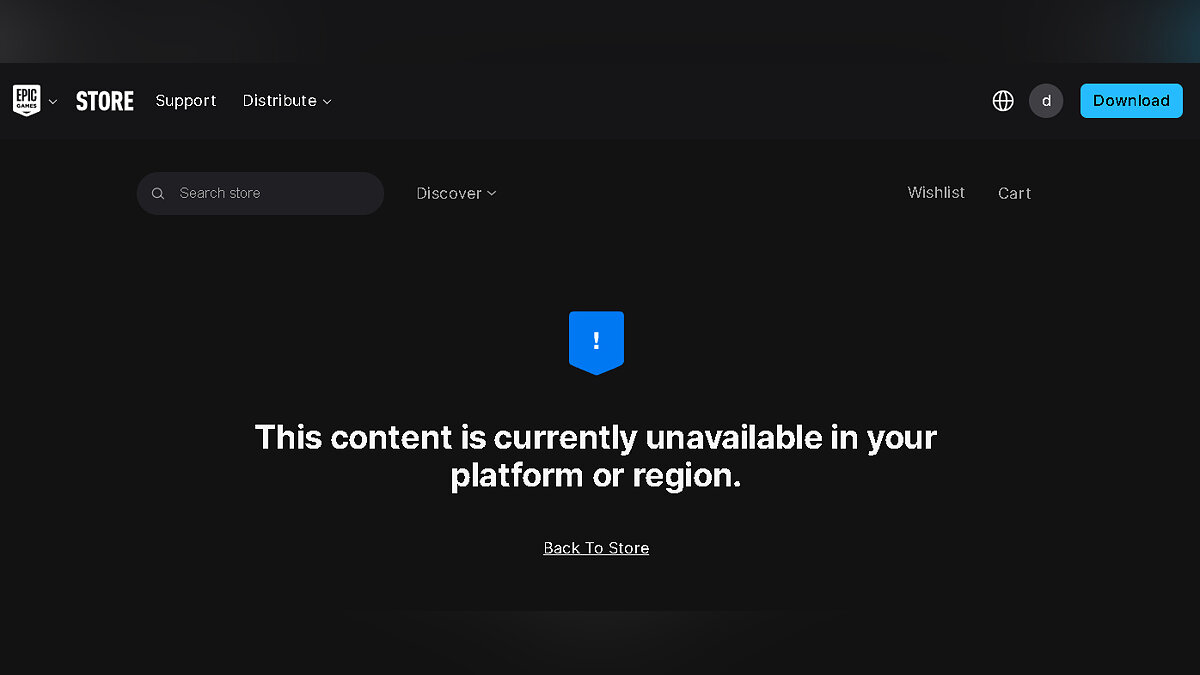Click the magnifying glass search icon

[x=158, y=194]
